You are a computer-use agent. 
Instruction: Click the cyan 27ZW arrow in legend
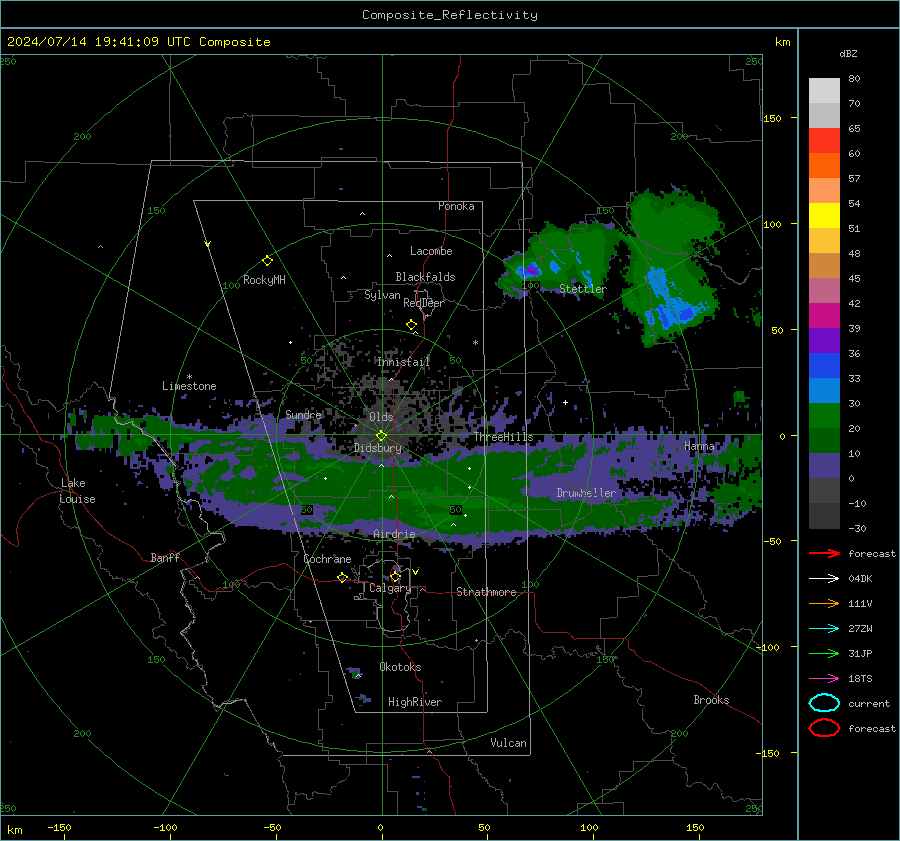click(824, 629)
